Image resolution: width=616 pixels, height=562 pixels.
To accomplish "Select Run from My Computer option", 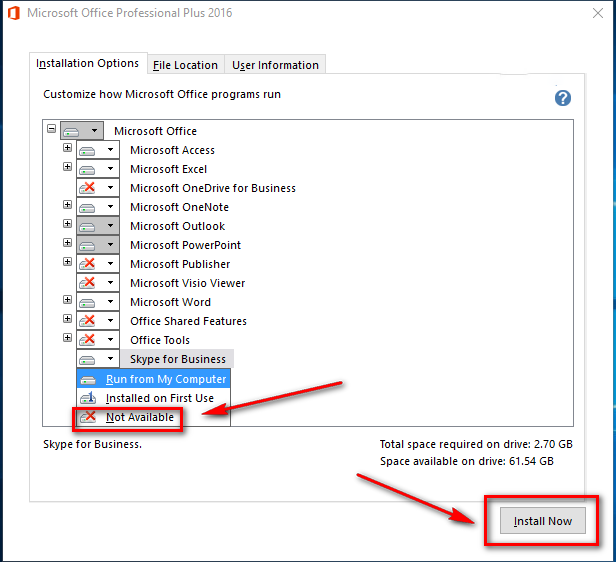I will click(x=166, y=379).
